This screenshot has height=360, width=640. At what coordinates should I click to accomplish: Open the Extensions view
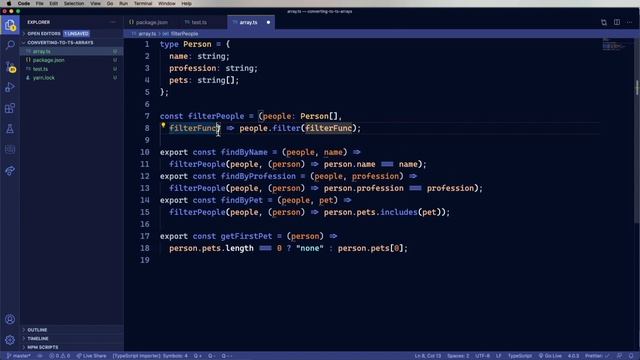(10, 108)
